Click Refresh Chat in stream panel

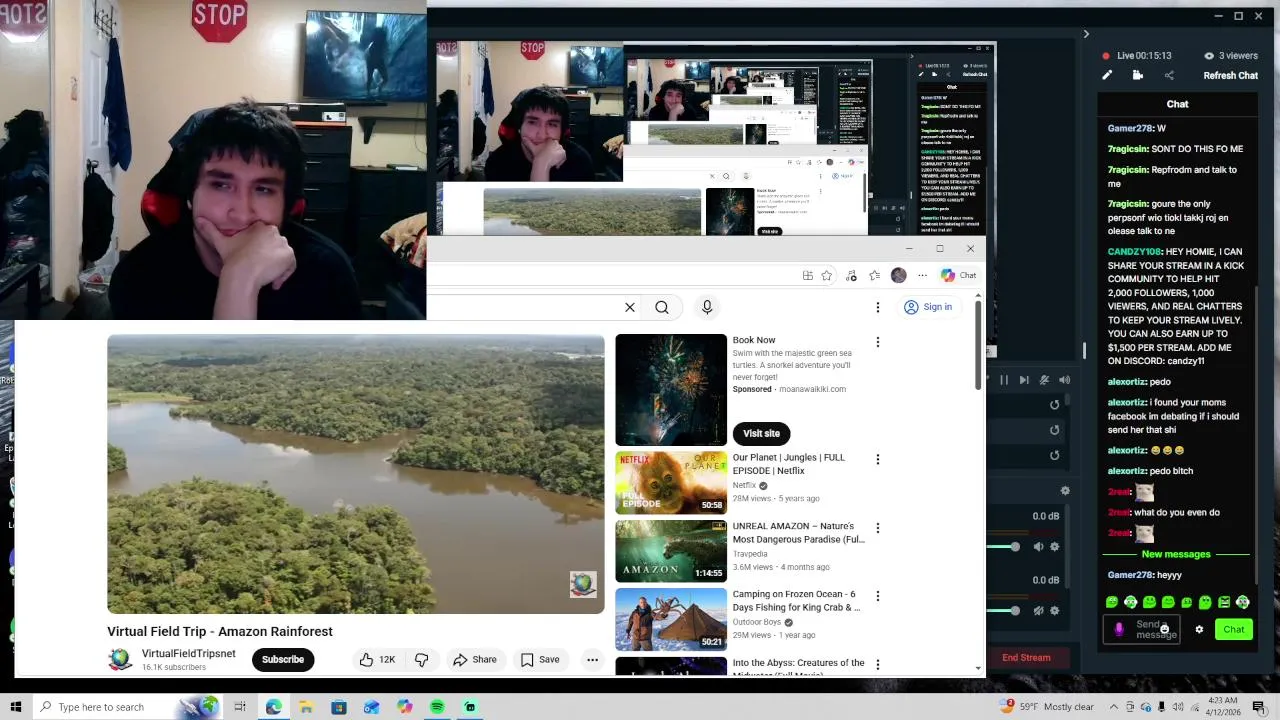point(1230,75)
